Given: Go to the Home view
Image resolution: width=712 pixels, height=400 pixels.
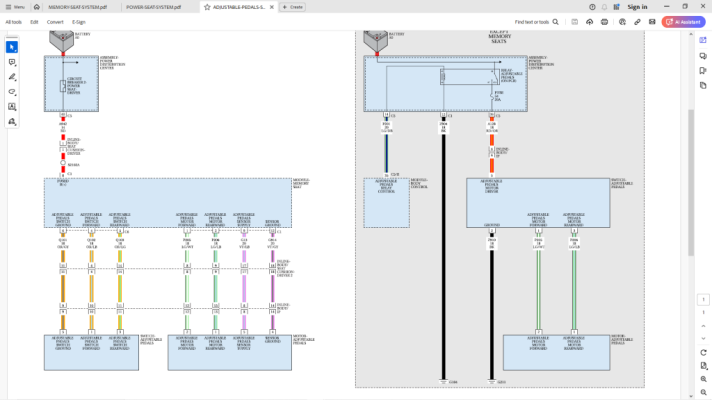Looking at the screenshot, I should [37, 7].
